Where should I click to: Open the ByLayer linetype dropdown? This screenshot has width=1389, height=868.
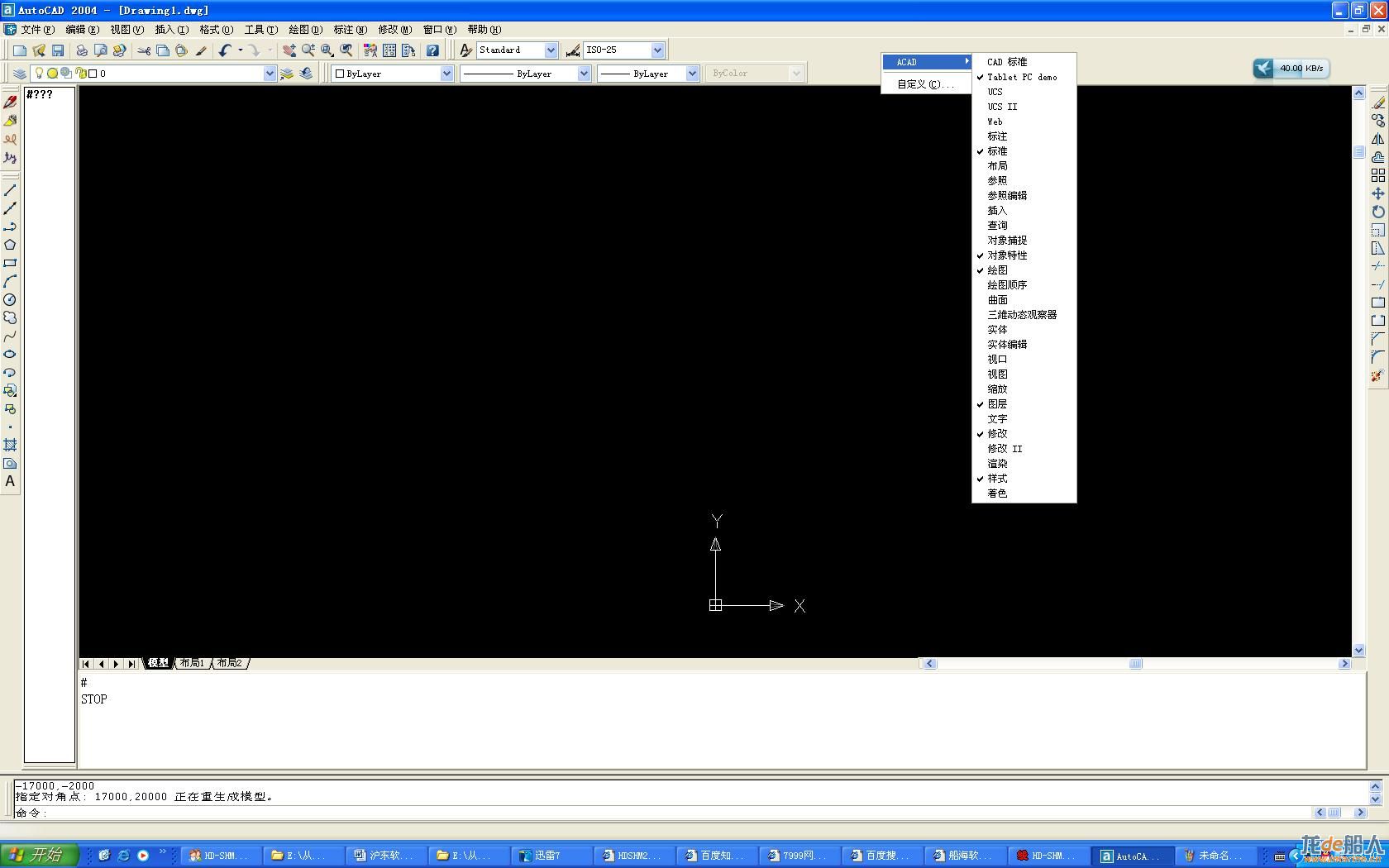click(x=584, y=74)
